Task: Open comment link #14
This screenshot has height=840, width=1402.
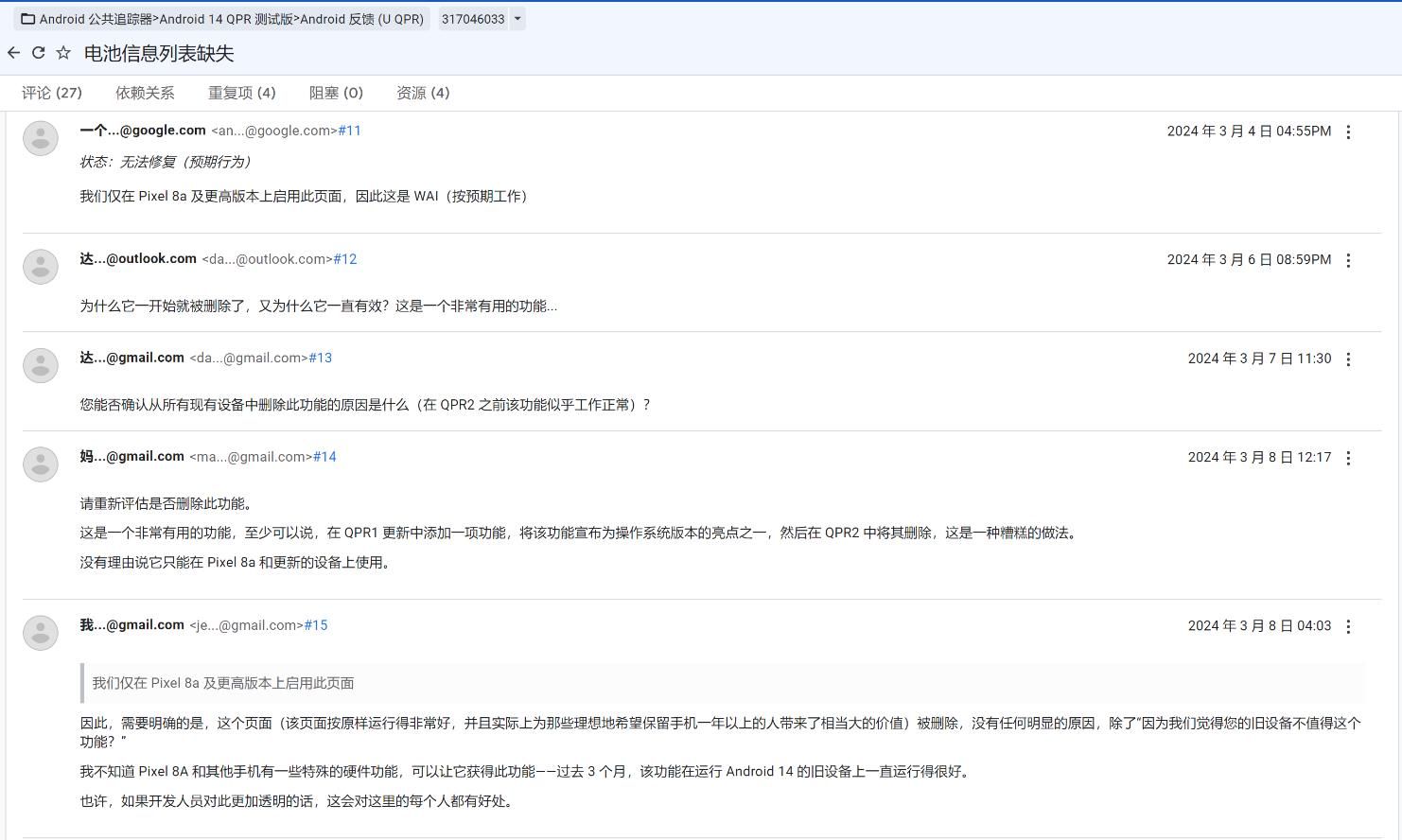Action: tap(325, 457)
